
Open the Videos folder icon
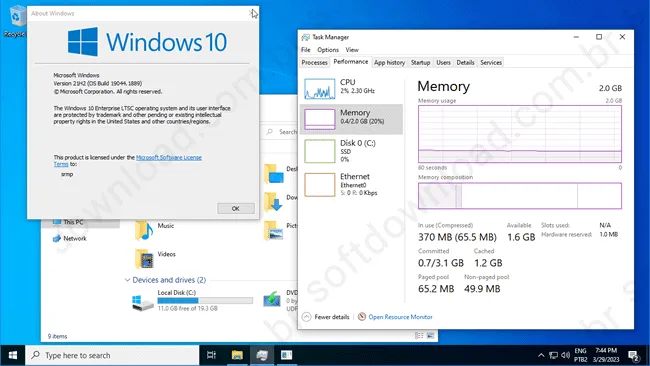click(x=144, y=259)
